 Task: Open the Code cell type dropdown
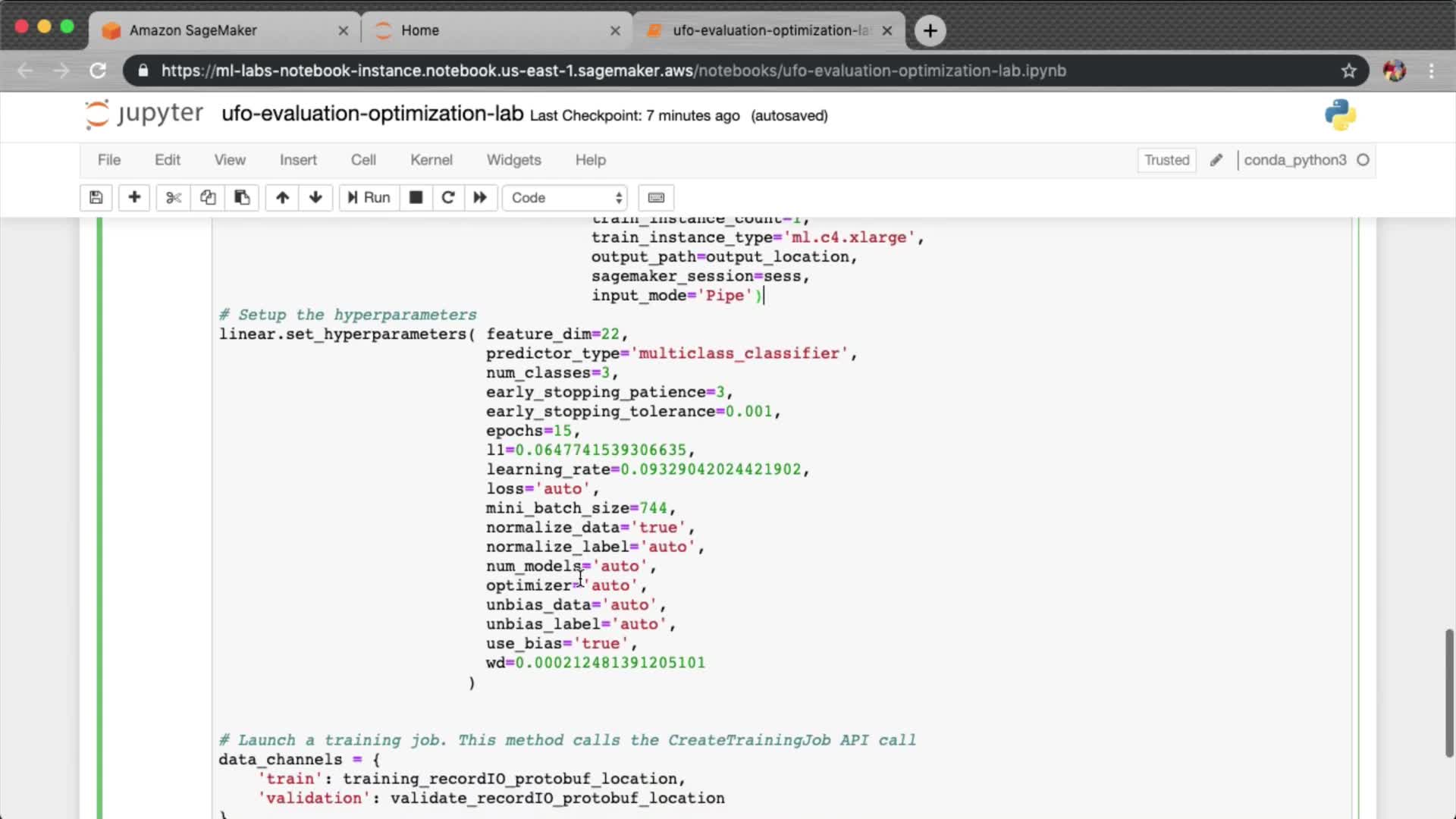pyautogui.click(x=566, y=198)
